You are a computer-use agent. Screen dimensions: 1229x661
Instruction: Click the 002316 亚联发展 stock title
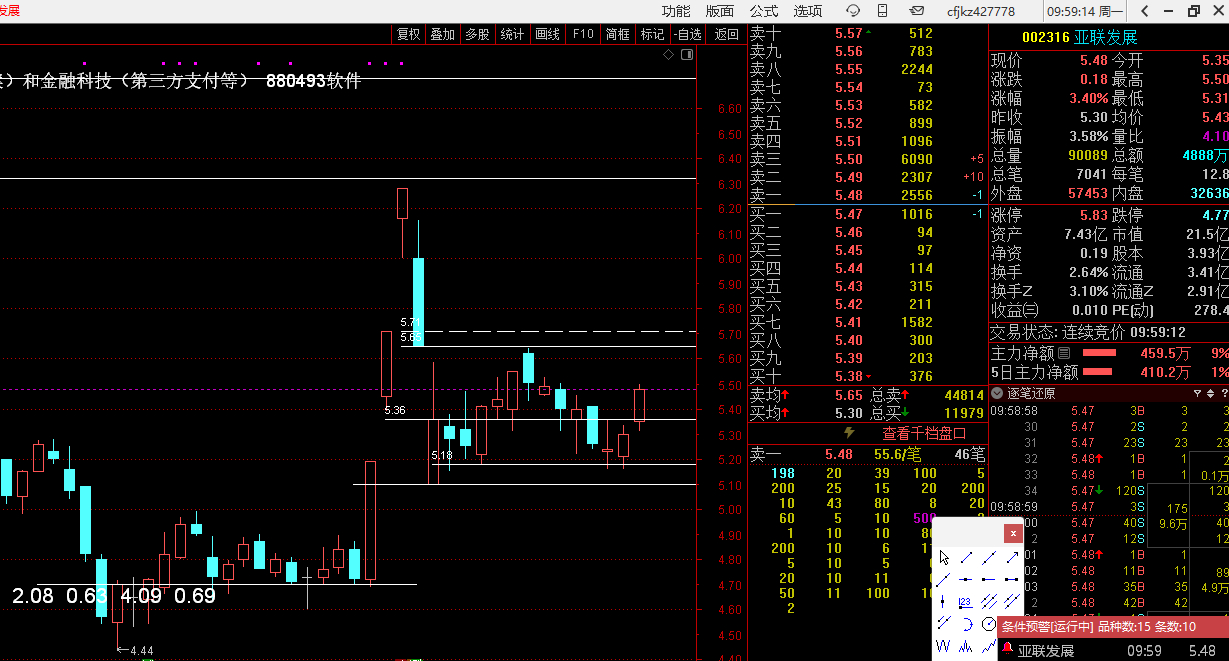(1079, 37)
